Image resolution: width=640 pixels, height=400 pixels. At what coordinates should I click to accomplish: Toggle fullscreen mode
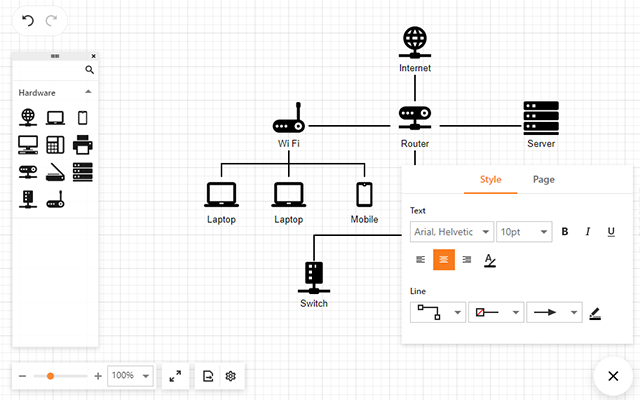coord(175,376)
